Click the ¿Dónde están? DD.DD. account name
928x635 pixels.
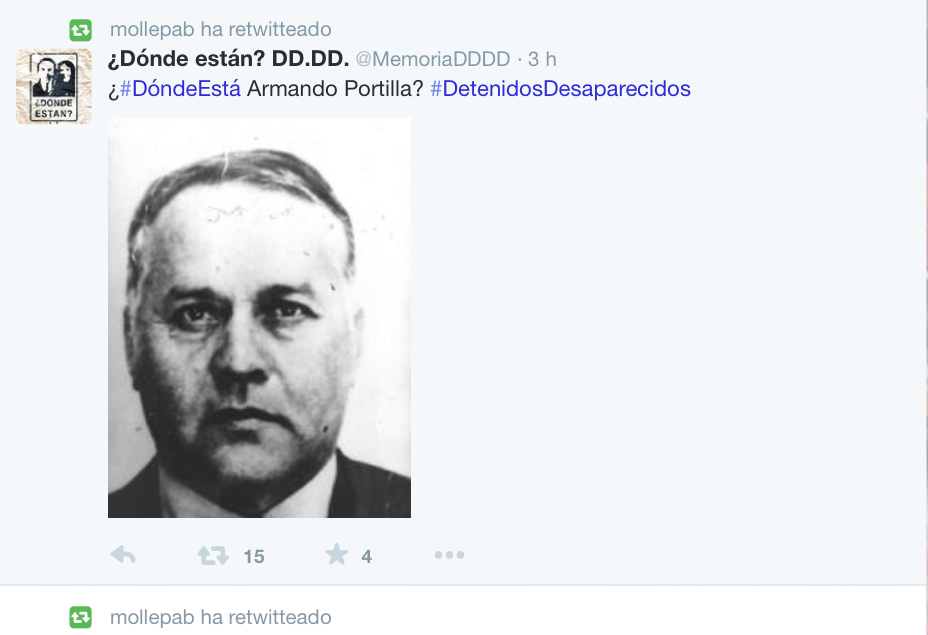[x=228, y=59]
